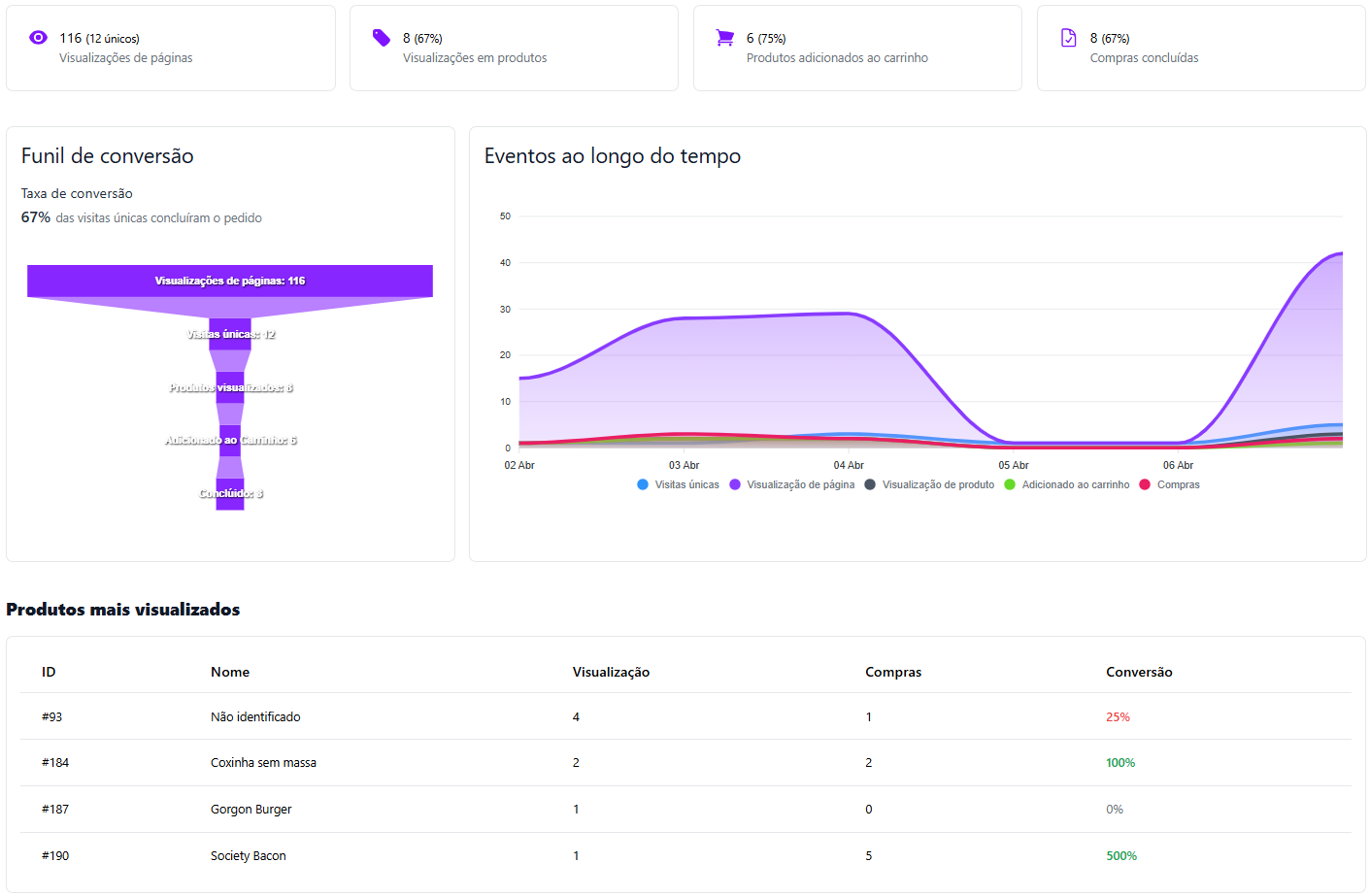This screenshot has height=896, width=1370.
Task: Select the Coxinha sem massa product row
Action: 263,763
